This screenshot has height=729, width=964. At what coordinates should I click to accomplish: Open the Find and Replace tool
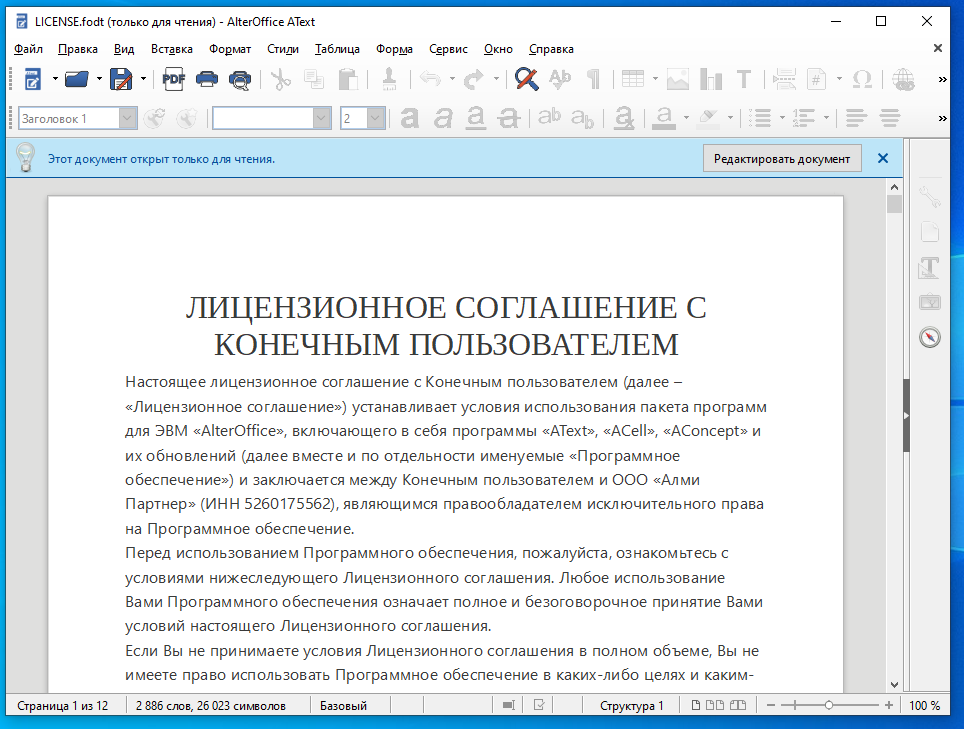click(527, 79)
